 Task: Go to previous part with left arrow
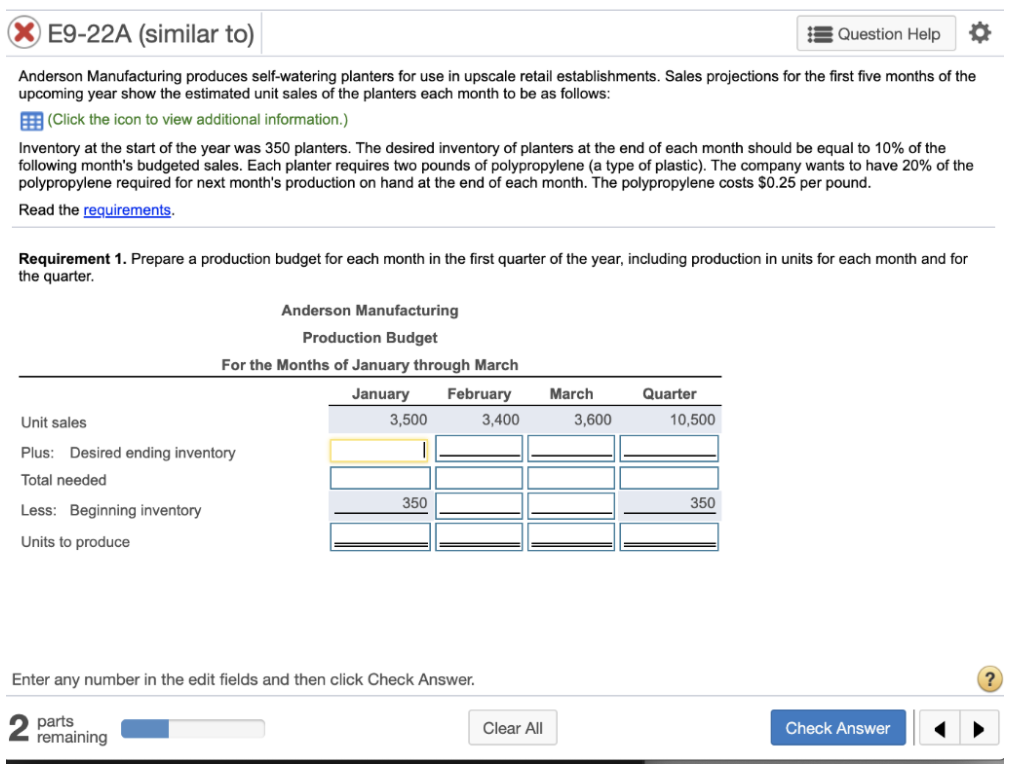[938, 728]
